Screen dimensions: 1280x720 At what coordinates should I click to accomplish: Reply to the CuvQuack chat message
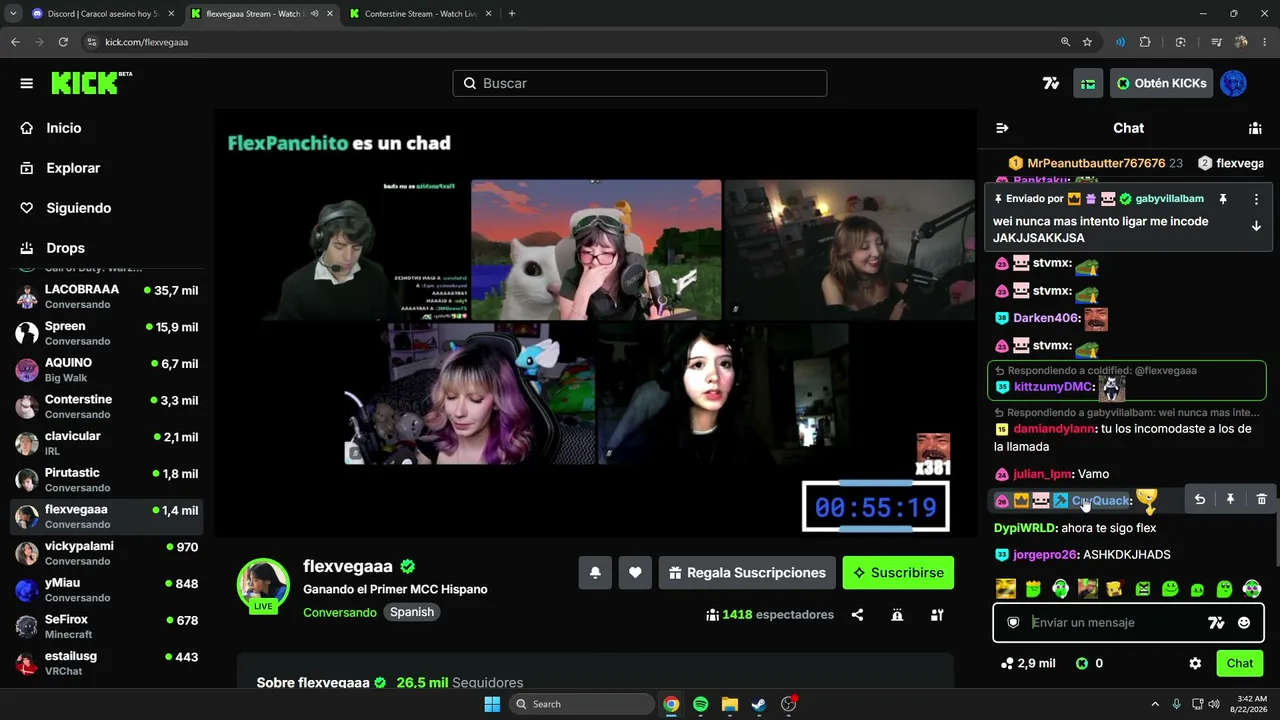[1199, 499]
